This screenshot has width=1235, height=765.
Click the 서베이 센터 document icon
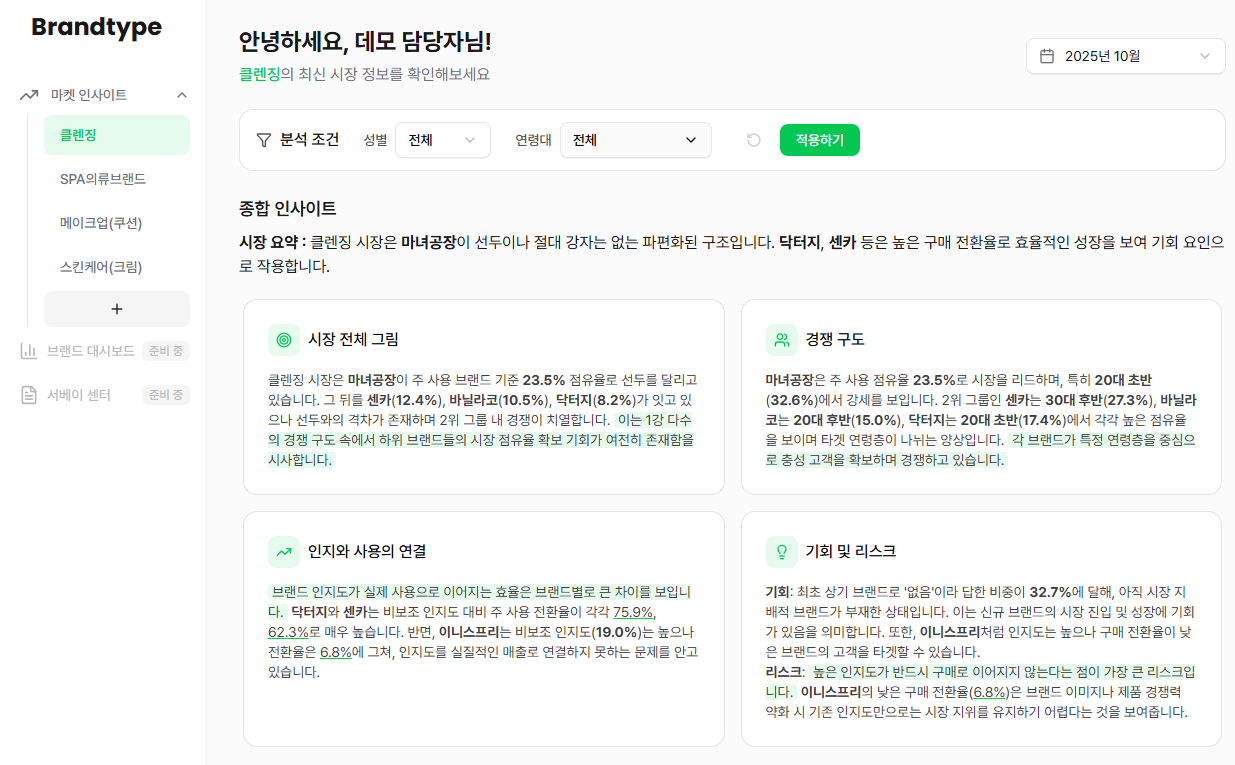pyautogui.click(x=28, y=395)
